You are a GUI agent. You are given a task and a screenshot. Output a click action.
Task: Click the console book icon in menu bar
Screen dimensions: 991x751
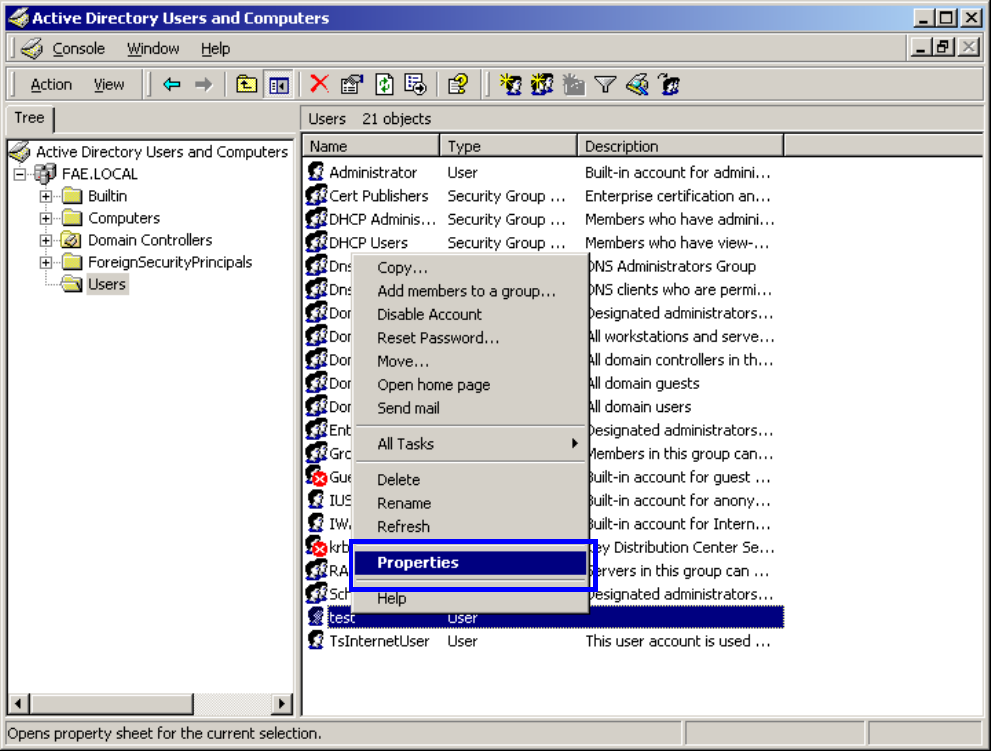tap(31, 49)
